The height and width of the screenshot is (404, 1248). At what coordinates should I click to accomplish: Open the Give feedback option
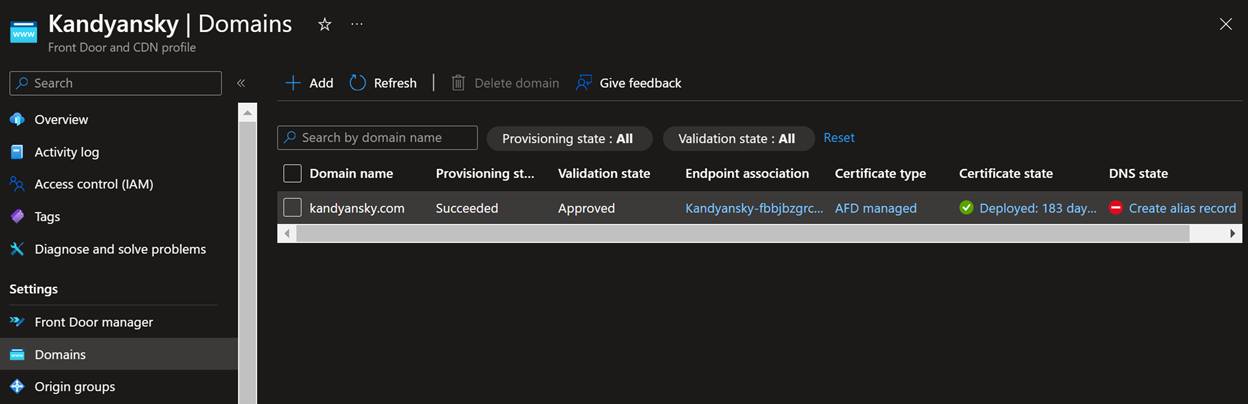tap(629, 83)
